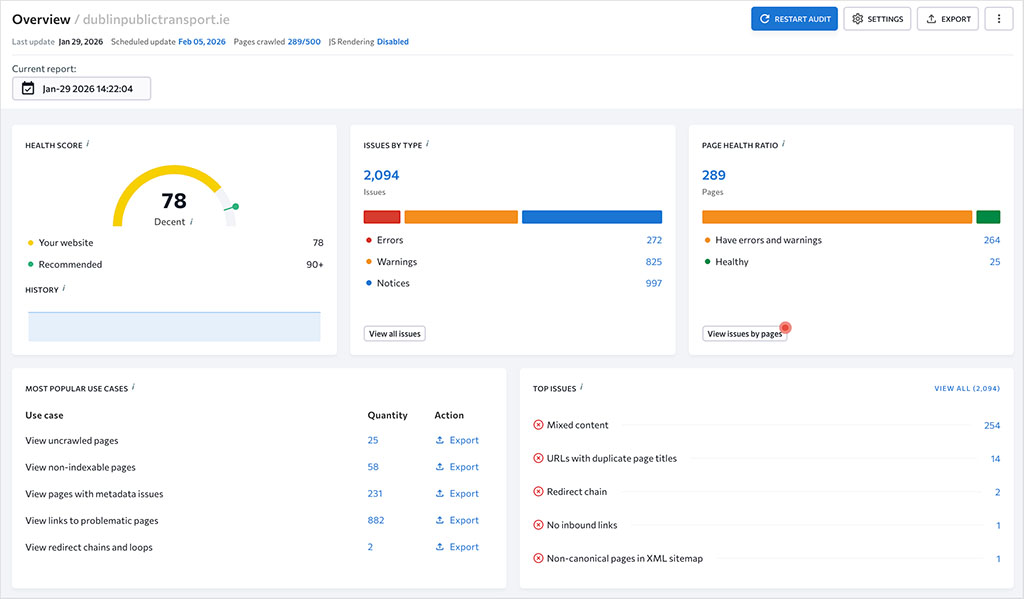This screenshot has height=599, width=1024.
Task: Open the three-dot overflow menu
Action: [x=998, y=18]
